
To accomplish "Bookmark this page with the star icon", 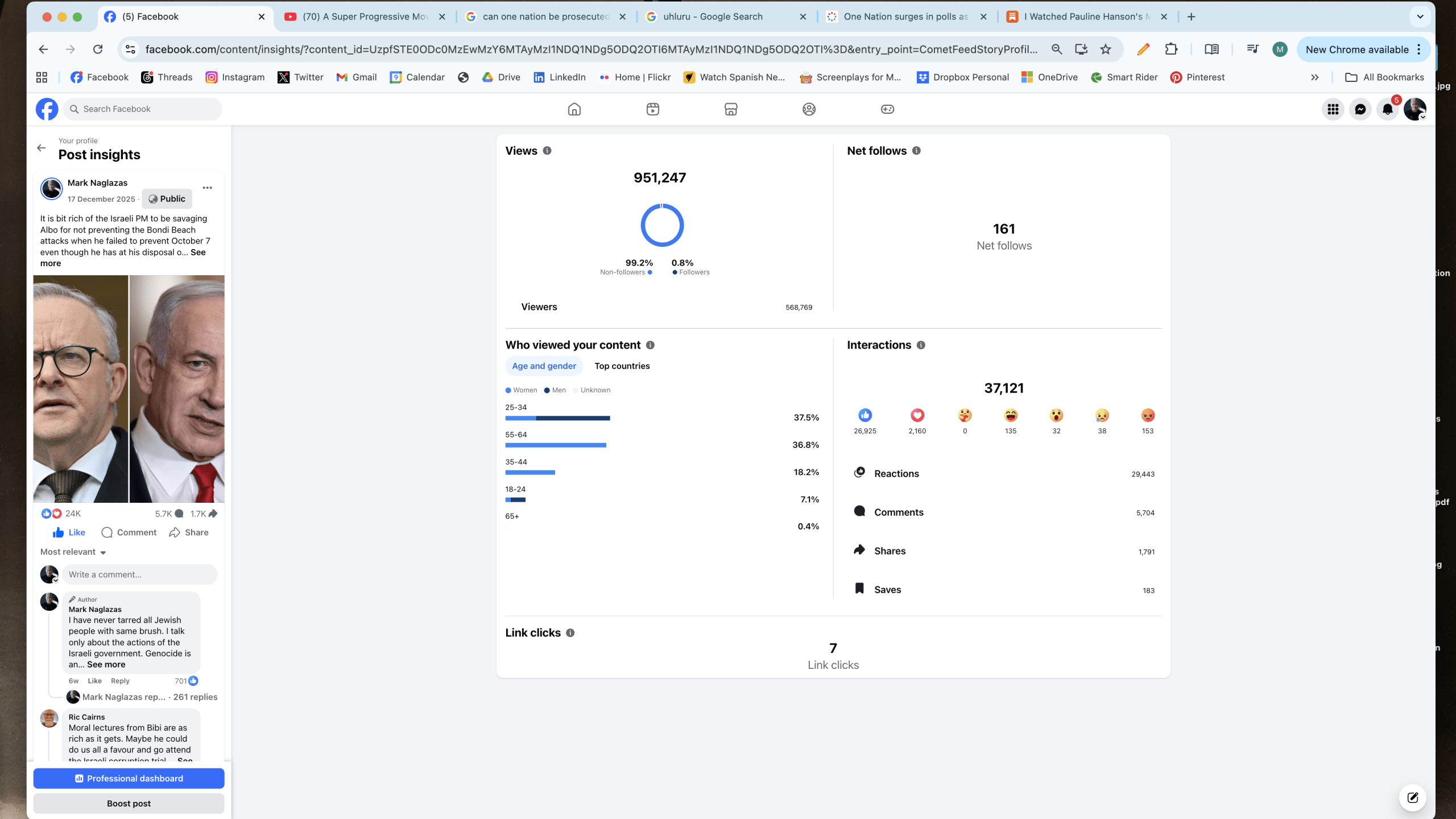I will (x=1105, y=49).
